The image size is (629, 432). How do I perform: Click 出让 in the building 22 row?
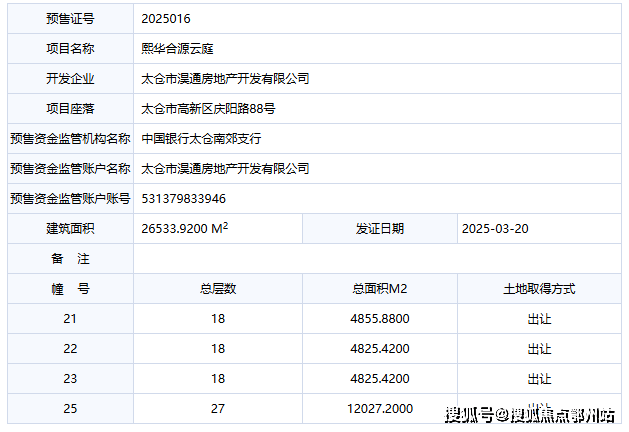pyautogui.click(x=539, y=349)
